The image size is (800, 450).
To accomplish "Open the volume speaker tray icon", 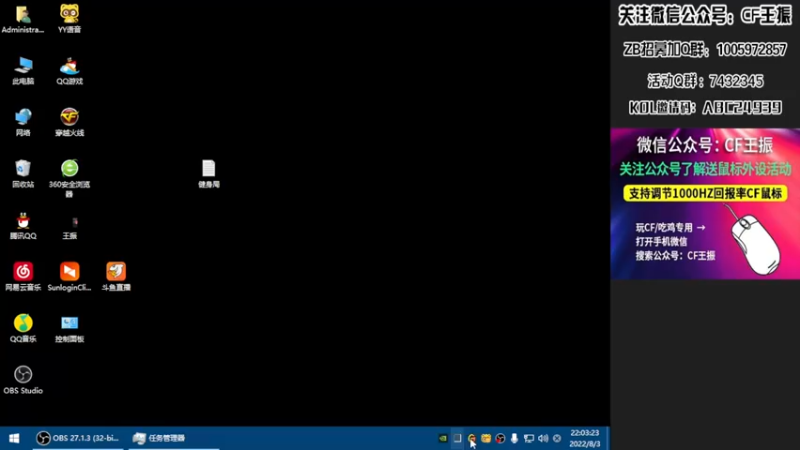I will [x=543, y=438].
